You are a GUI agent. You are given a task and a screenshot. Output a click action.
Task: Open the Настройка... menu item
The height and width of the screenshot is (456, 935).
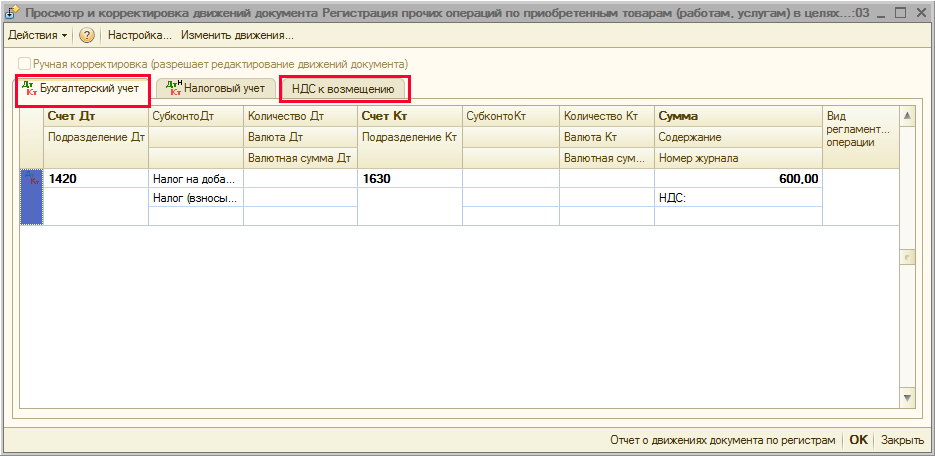[139, 35]
